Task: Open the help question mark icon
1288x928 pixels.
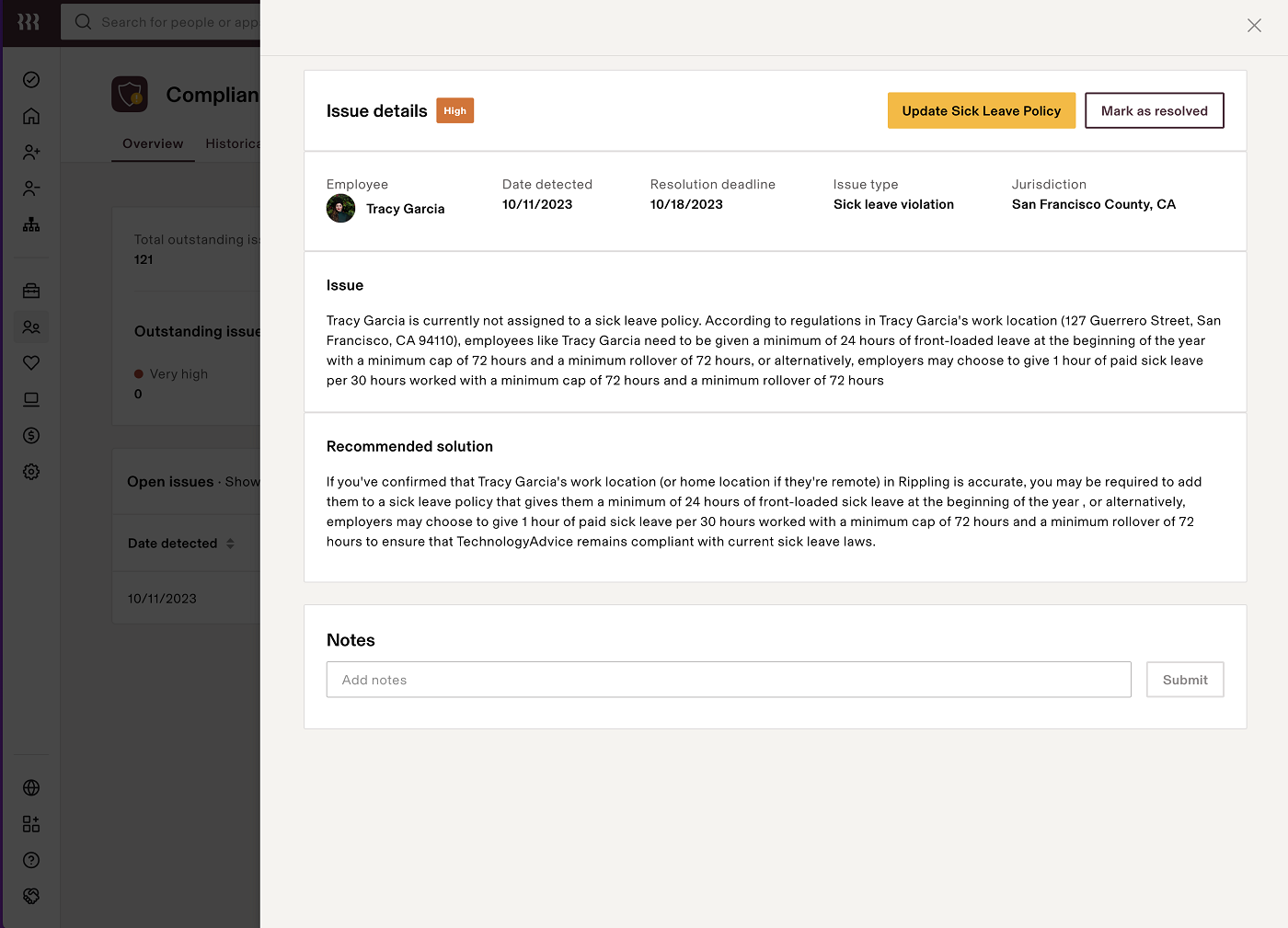Action: [31, 860]
